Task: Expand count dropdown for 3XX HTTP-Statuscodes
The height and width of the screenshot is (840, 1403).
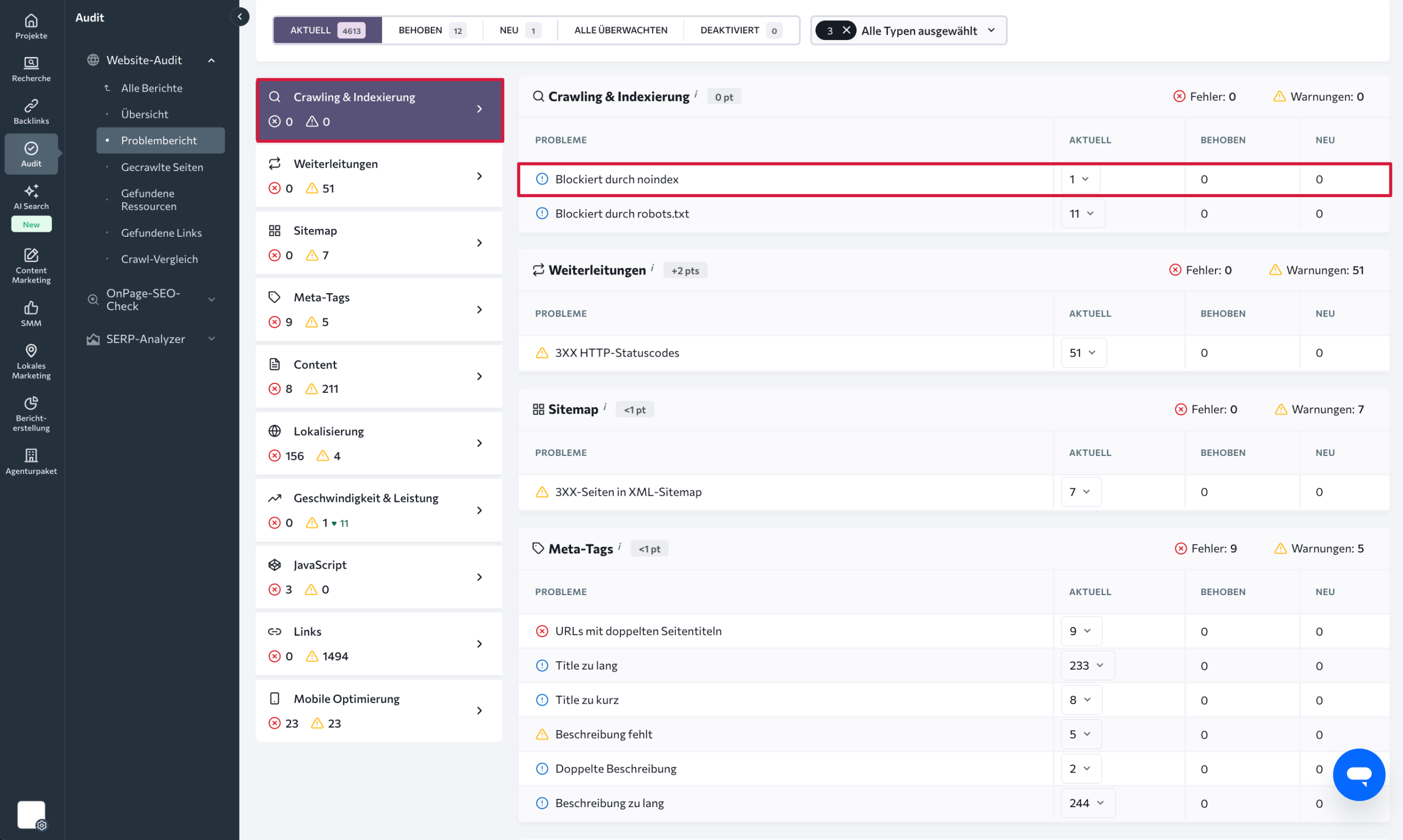Action: click(1083, 353)
